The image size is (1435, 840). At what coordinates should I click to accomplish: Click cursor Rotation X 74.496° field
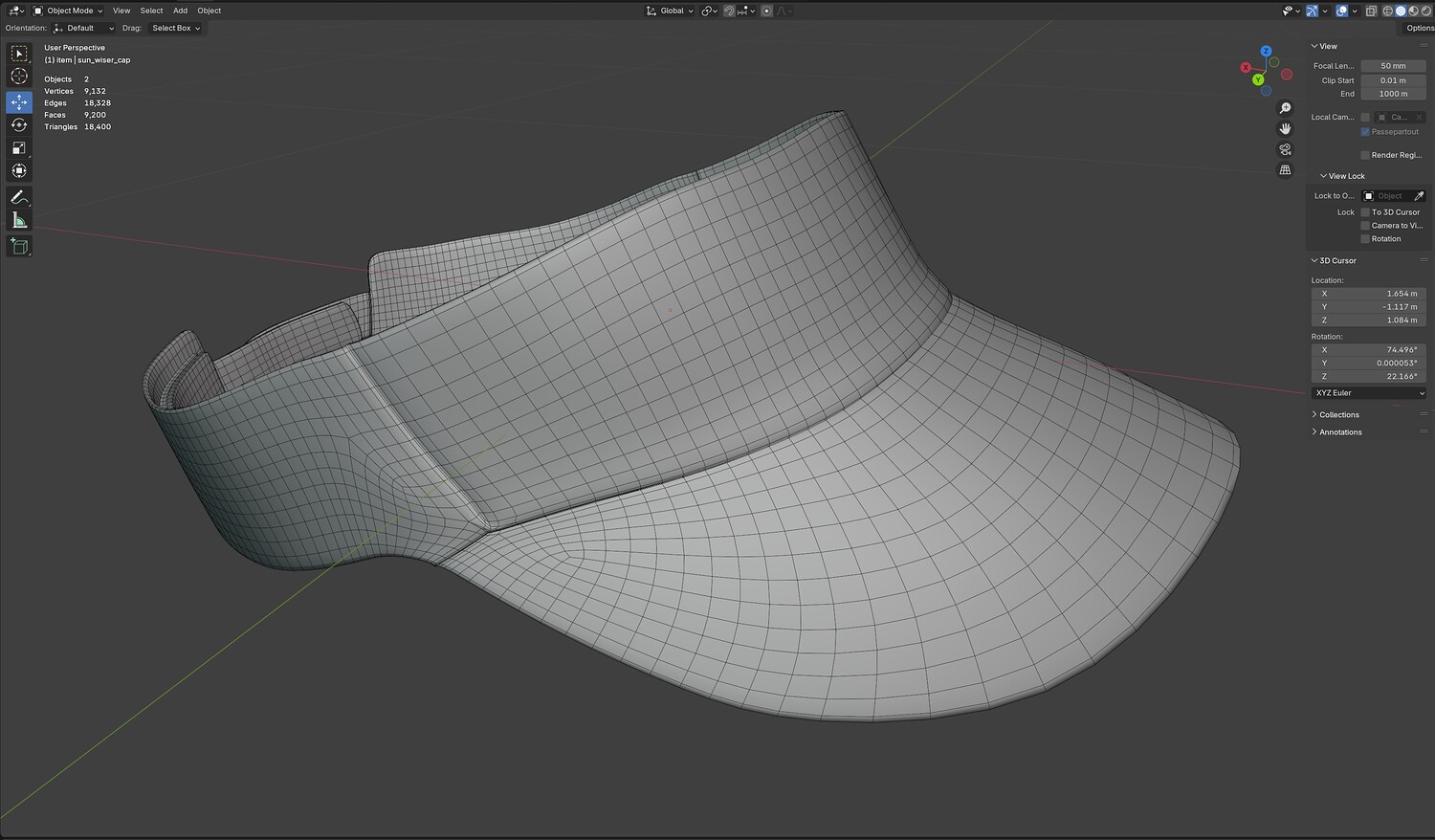click(1369, 350)
